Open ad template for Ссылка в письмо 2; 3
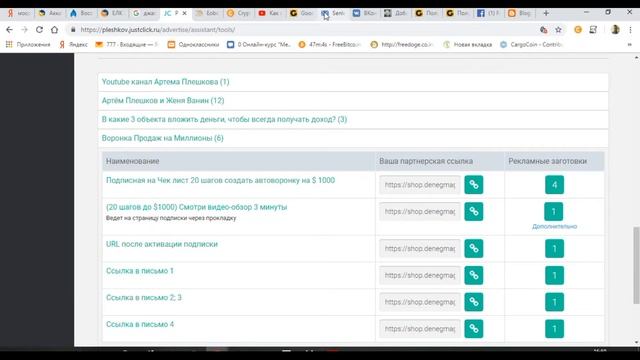The image size is (640, 360). coord(554,302)
